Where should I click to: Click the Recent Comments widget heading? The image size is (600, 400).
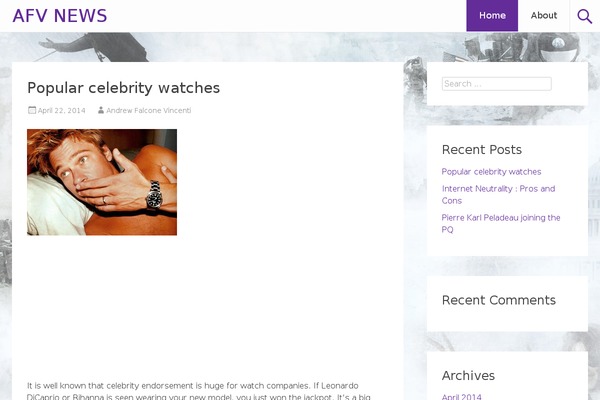point(499,300)
